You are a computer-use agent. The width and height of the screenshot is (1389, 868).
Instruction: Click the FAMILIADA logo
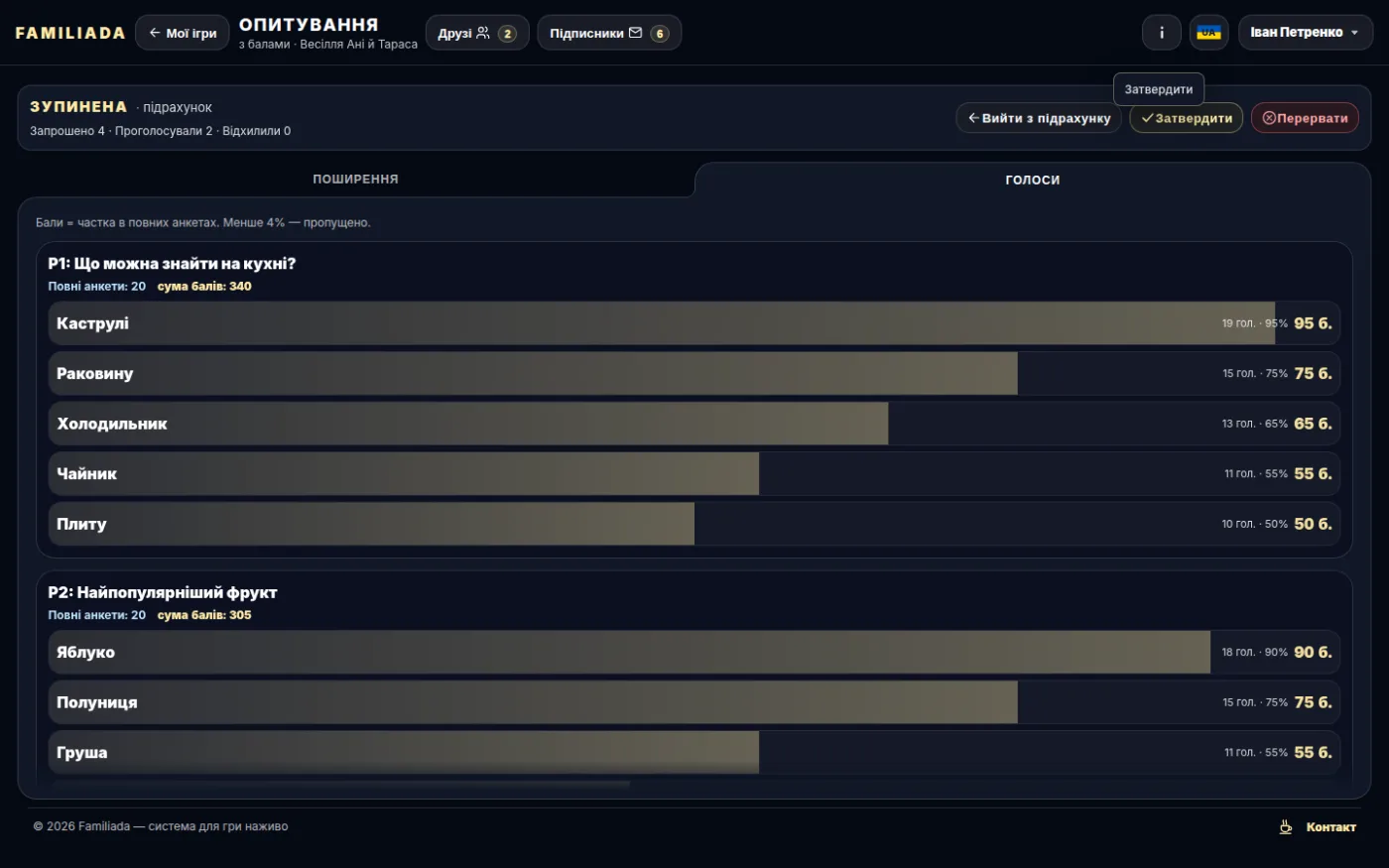tap(70, 33)
